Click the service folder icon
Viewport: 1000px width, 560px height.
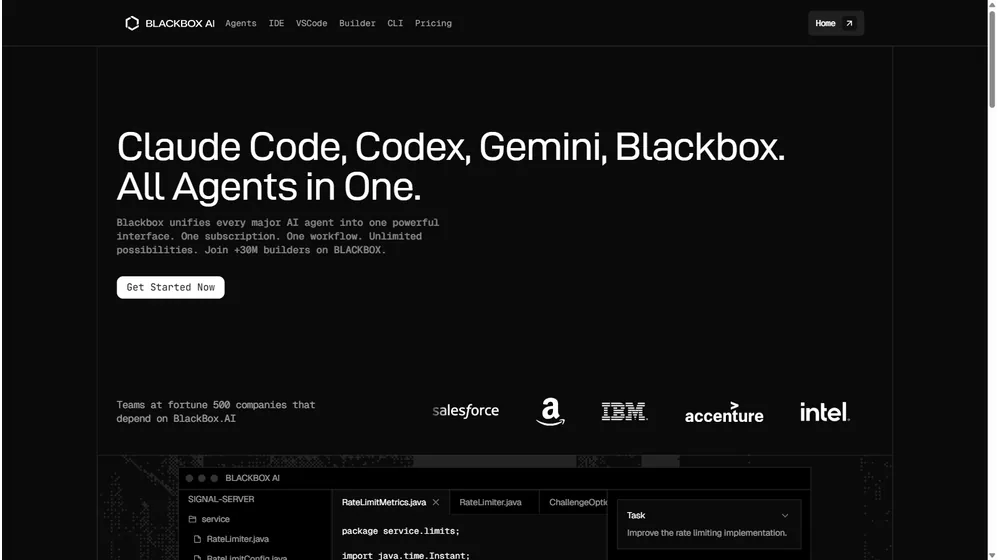(x=193, y=519)
